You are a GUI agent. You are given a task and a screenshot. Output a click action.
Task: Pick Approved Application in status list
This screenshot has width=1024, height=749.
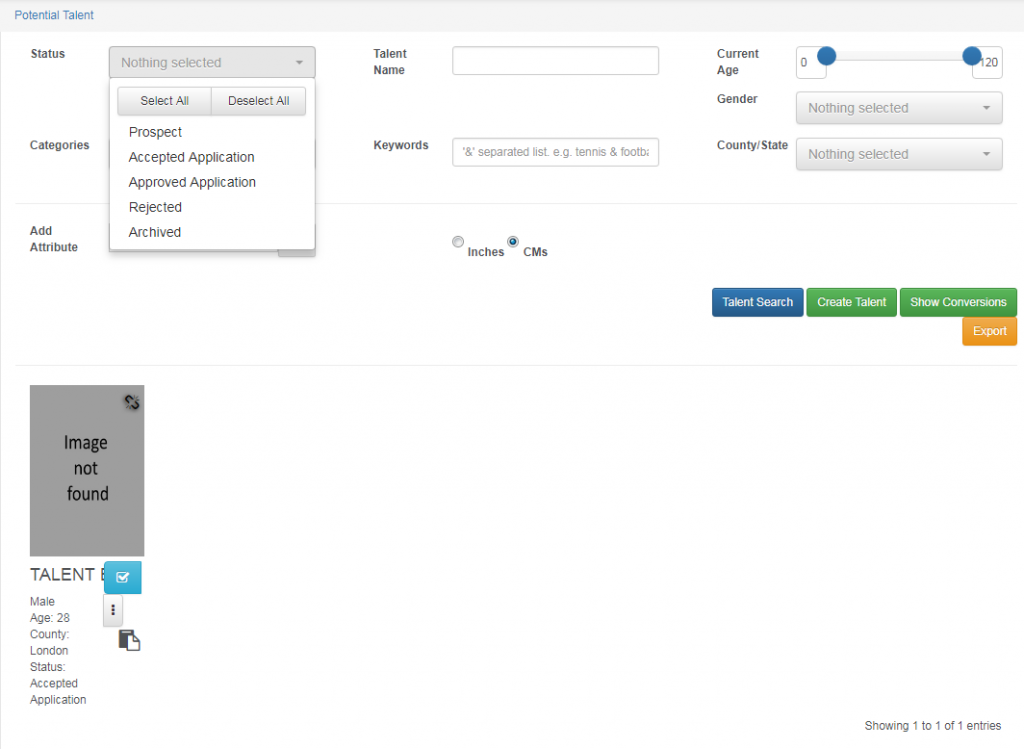point(192,182)
